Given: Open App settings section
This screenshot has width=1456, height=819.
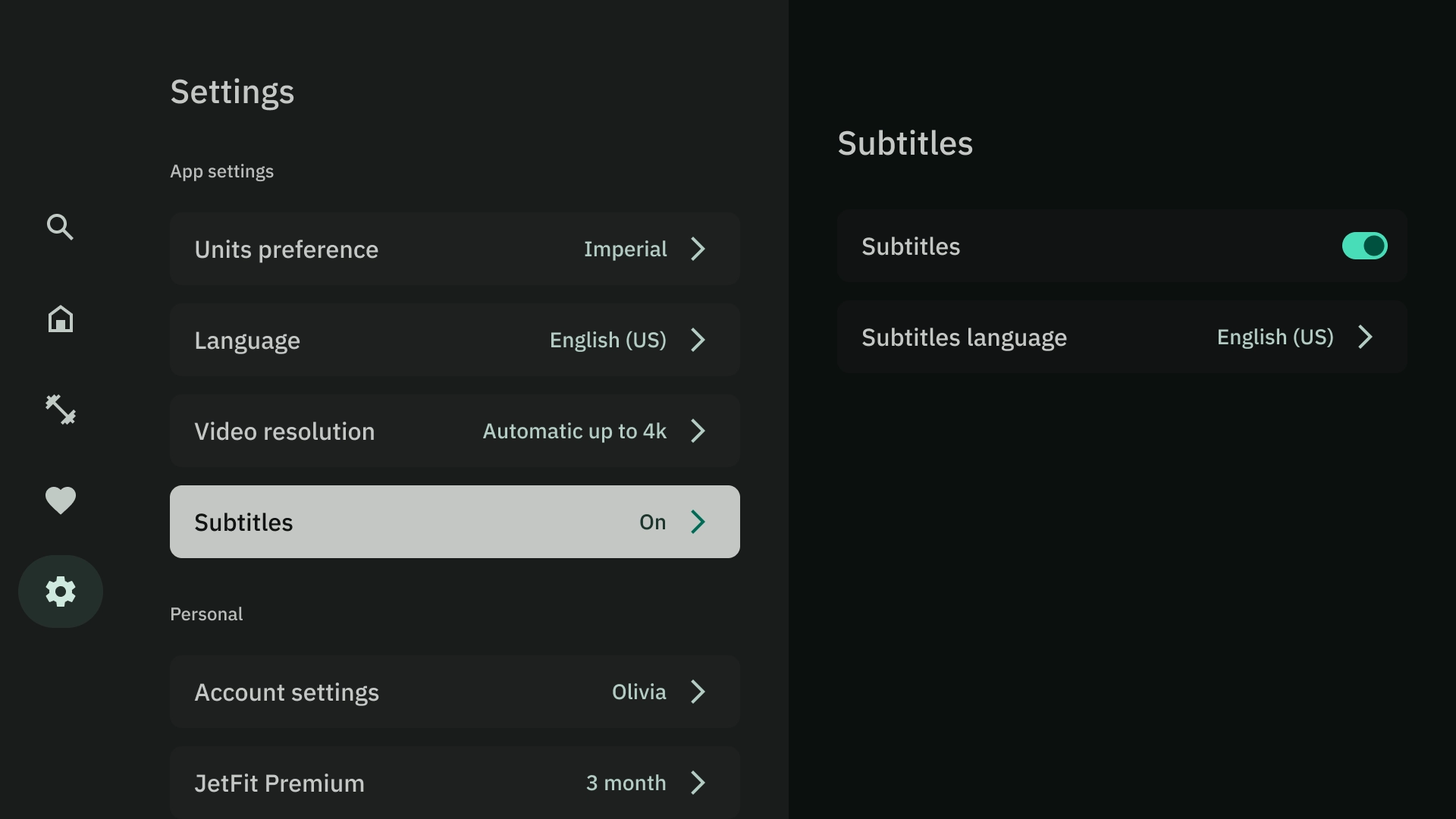Looking at the screenshot, I should [x=222, y=170].
